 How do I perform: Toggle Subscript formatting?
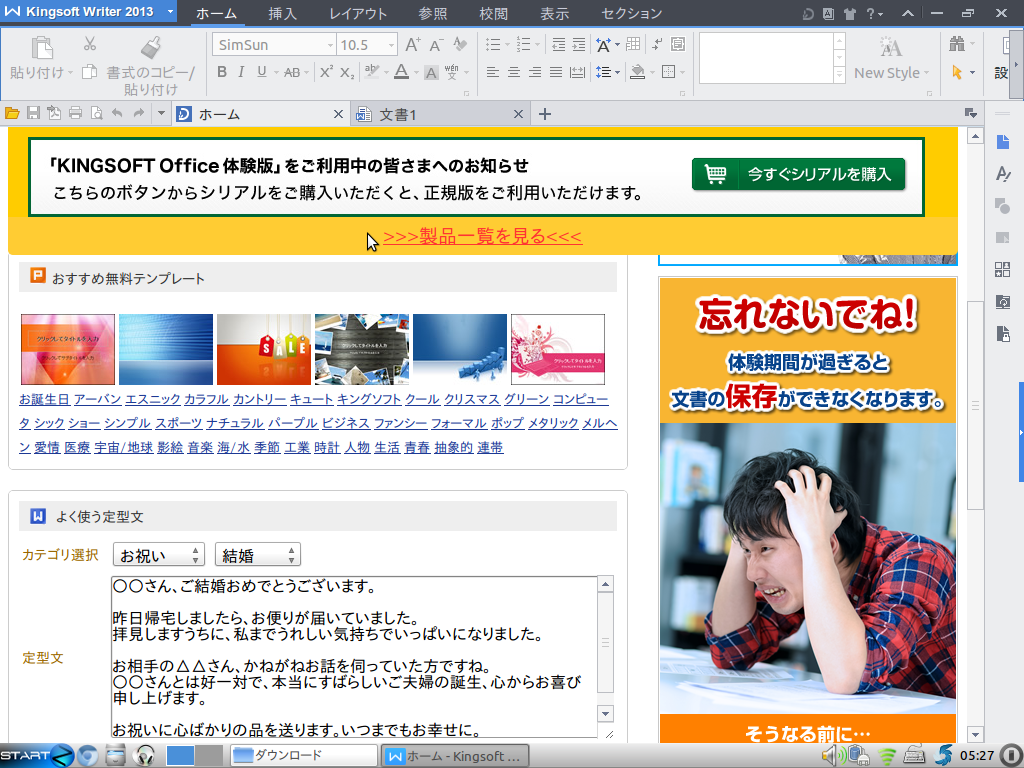click(x=347, y=72)
